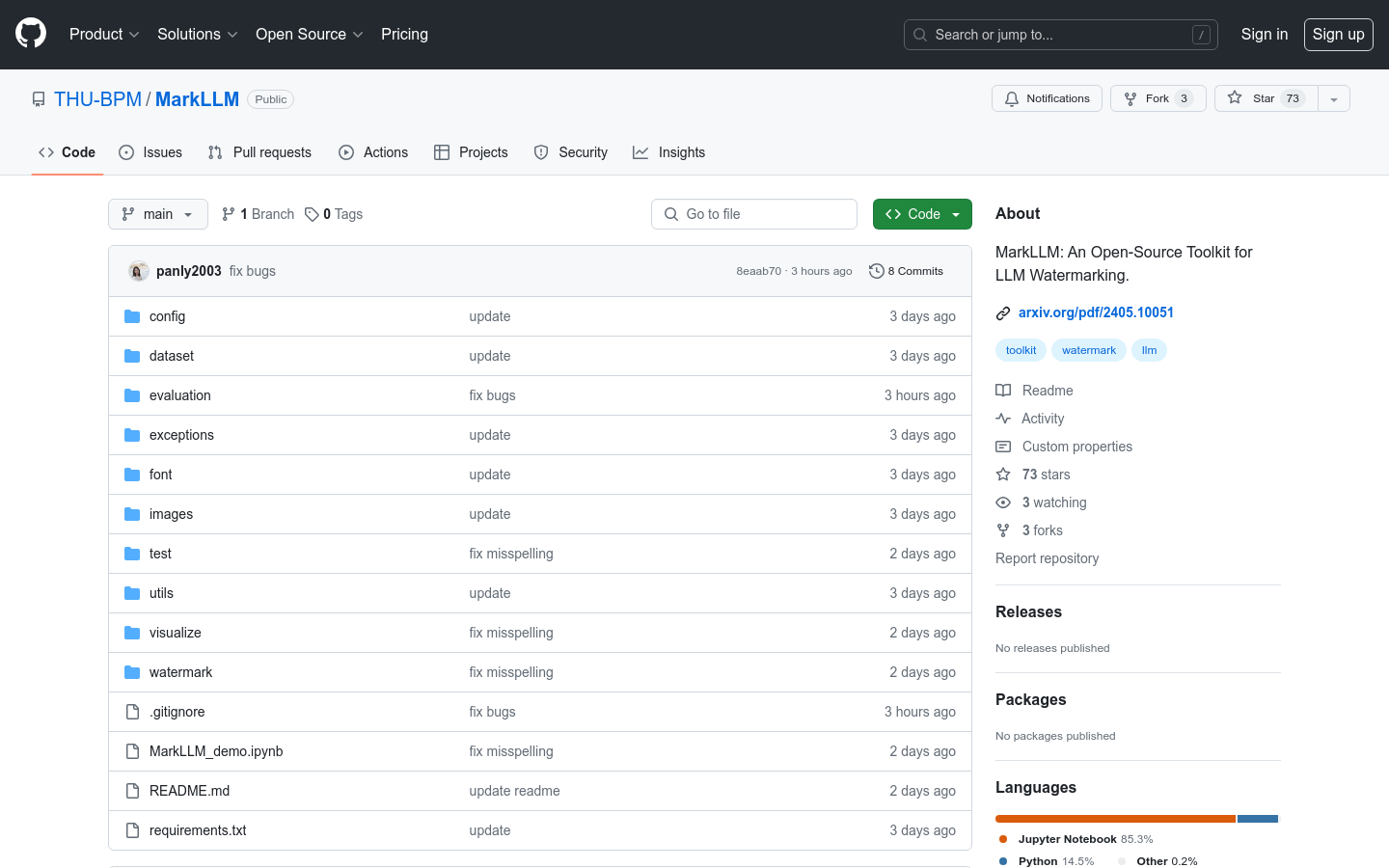Screen dimensions: 1389x868
Task: Click the Sign up button
Action: (1339, 34)
